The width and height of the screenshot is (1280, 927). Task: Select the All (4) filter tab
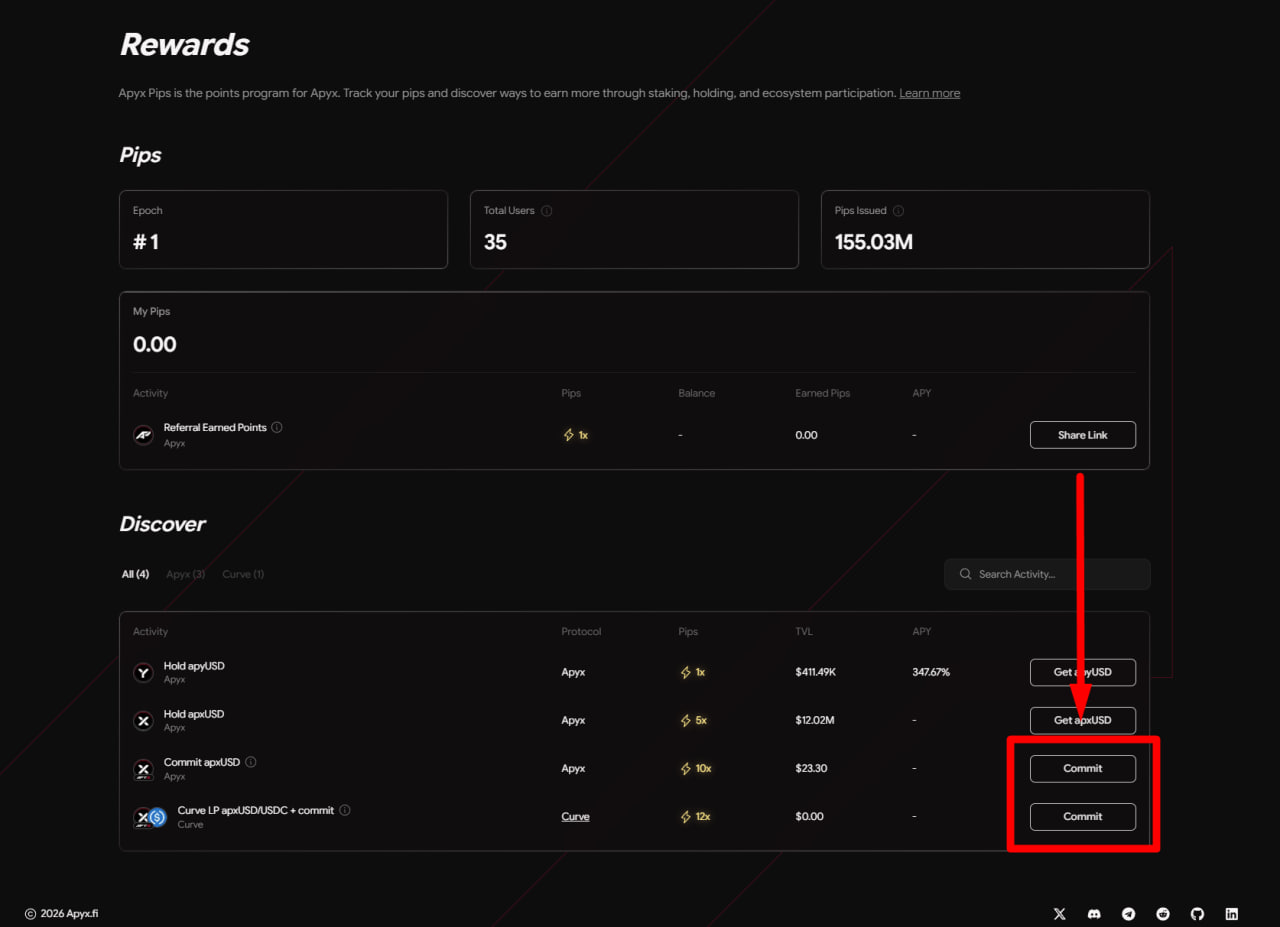point(135,574)
